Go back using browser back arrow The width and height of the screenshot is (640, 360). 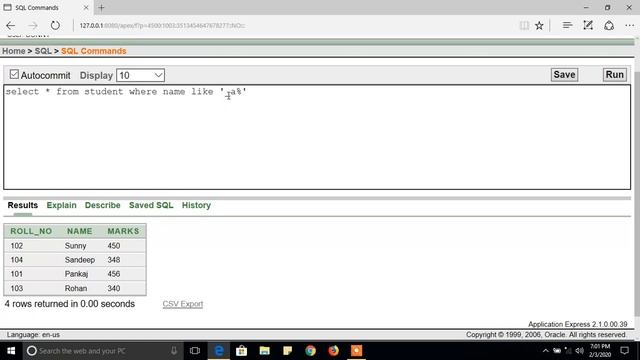[11, 25]
